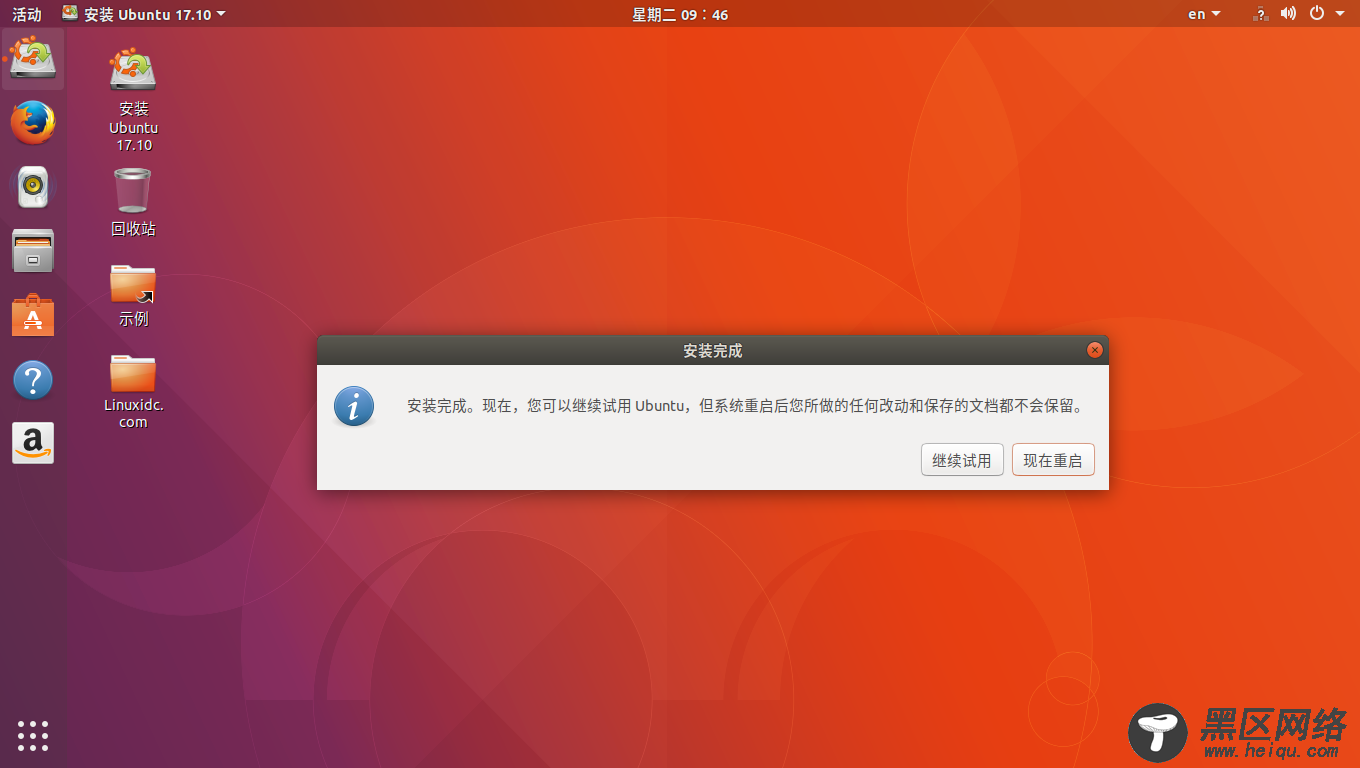The height and width of the screenshot is (768, 1360).
Task: Open the Files manager from dock
Action: point(33,250)
